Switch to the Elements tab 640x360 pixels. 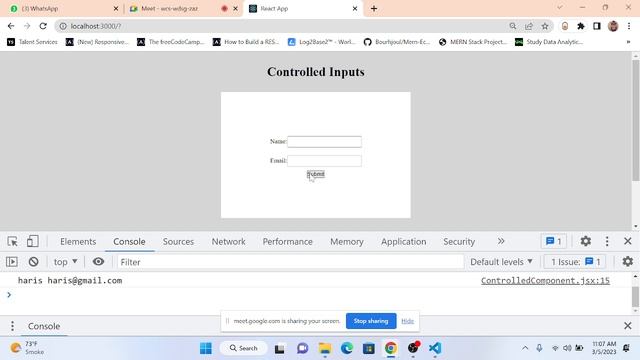[78, 242]
